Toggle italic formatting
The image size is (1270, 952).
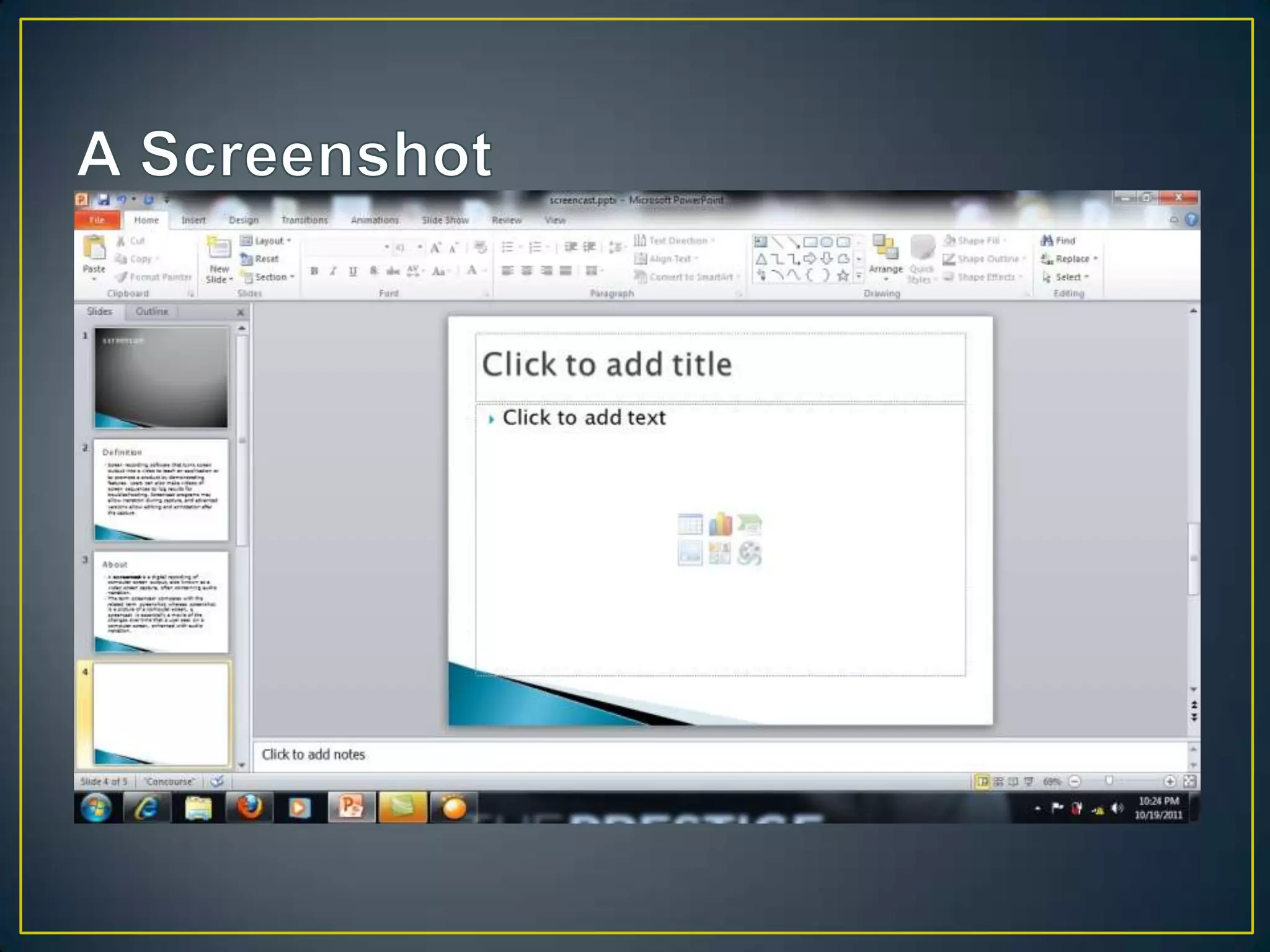[333, 271]
